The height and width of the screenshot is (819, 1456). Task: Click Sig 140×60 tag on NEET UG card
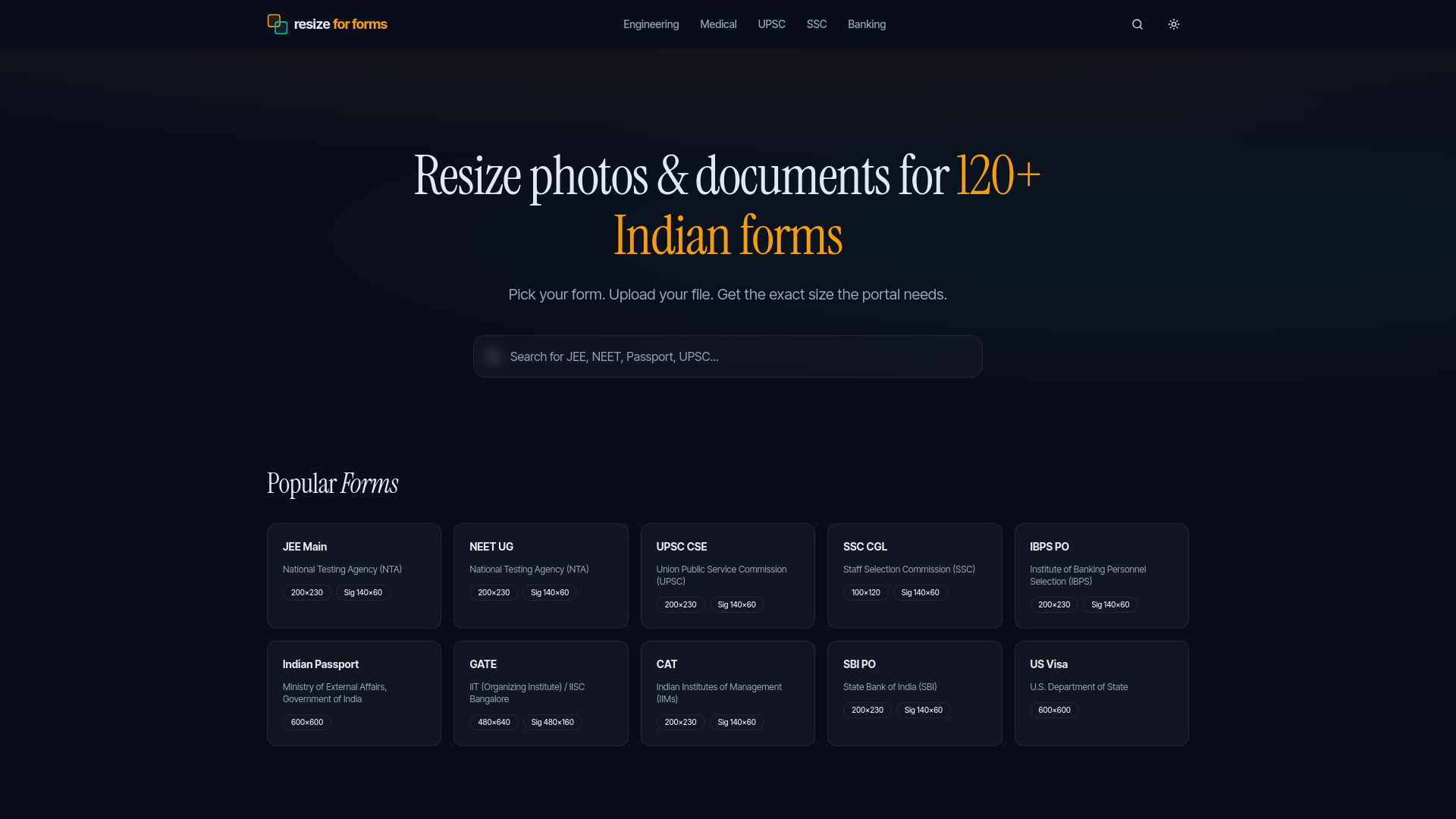(x=550, y=593)
